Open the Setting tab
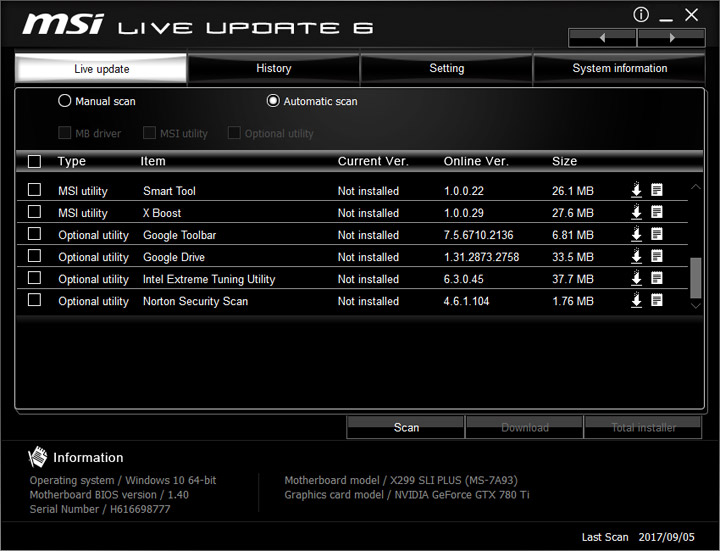720x551 pixels. pos(446,68)
